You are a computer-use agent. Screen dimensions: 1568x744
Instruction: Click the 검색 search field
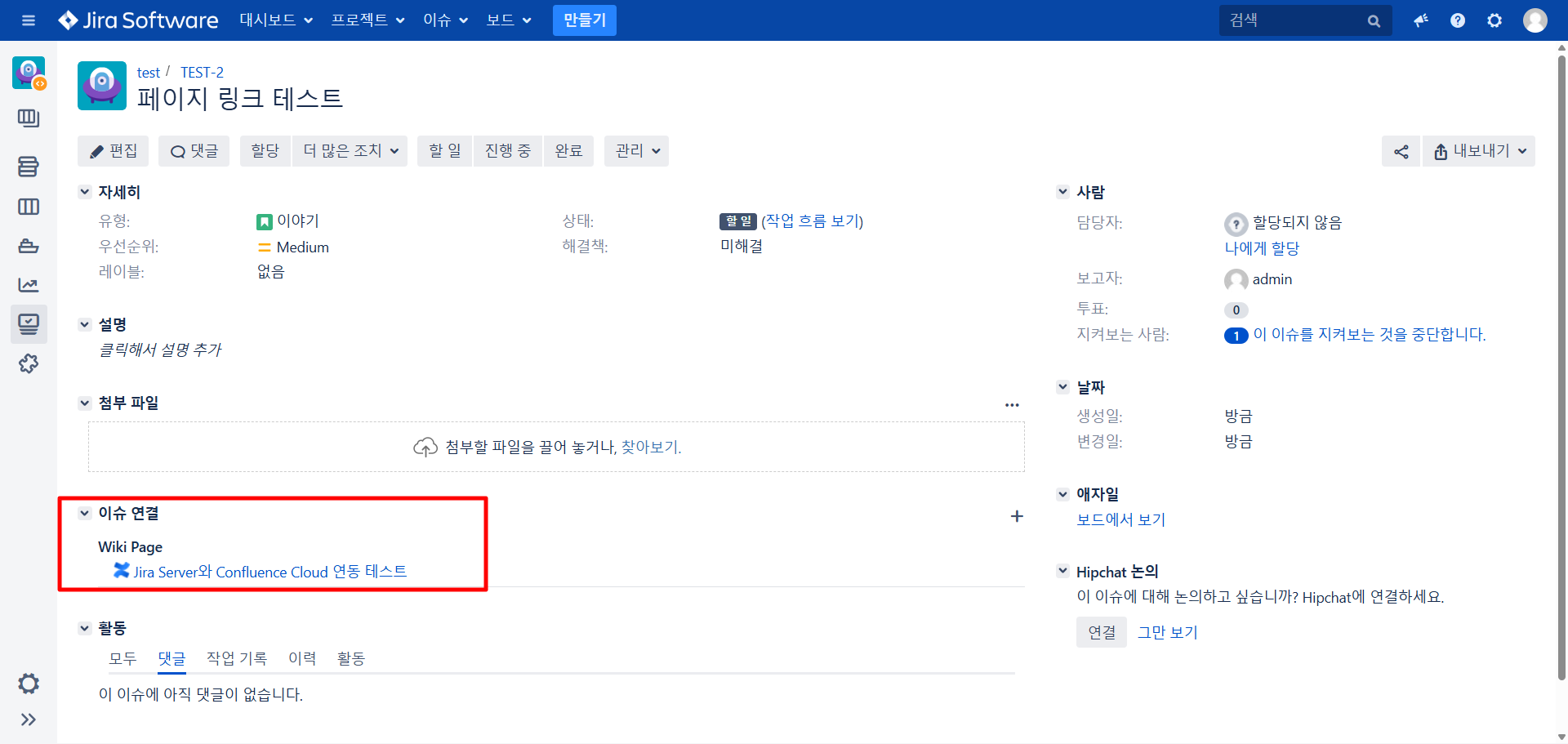point(1294,20)
